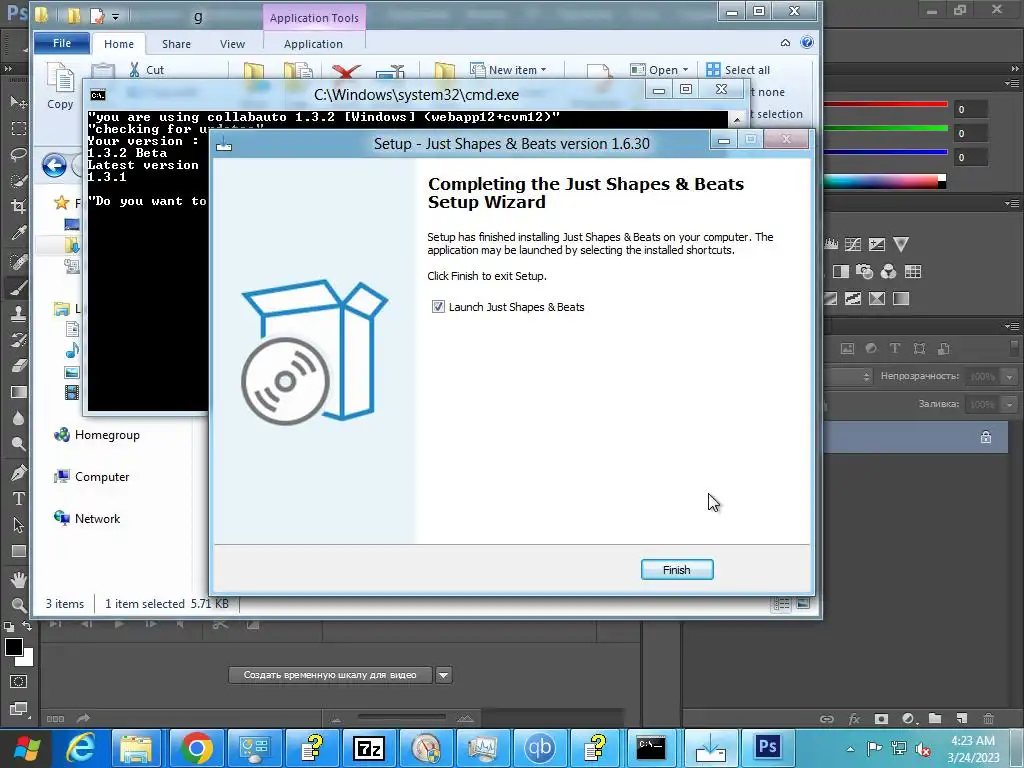Click the green color channel slider

pos(885,128)
